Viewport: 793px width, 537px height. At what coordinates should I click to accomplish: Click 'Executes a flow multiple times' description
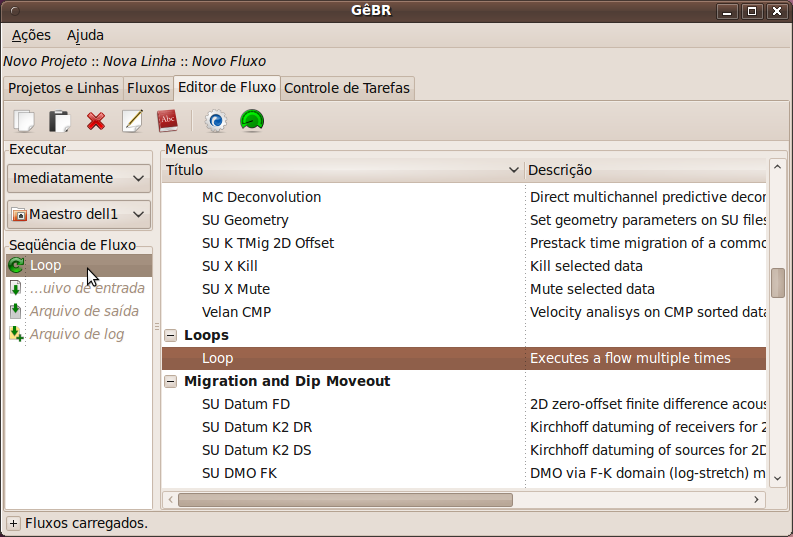click(630, 359)
